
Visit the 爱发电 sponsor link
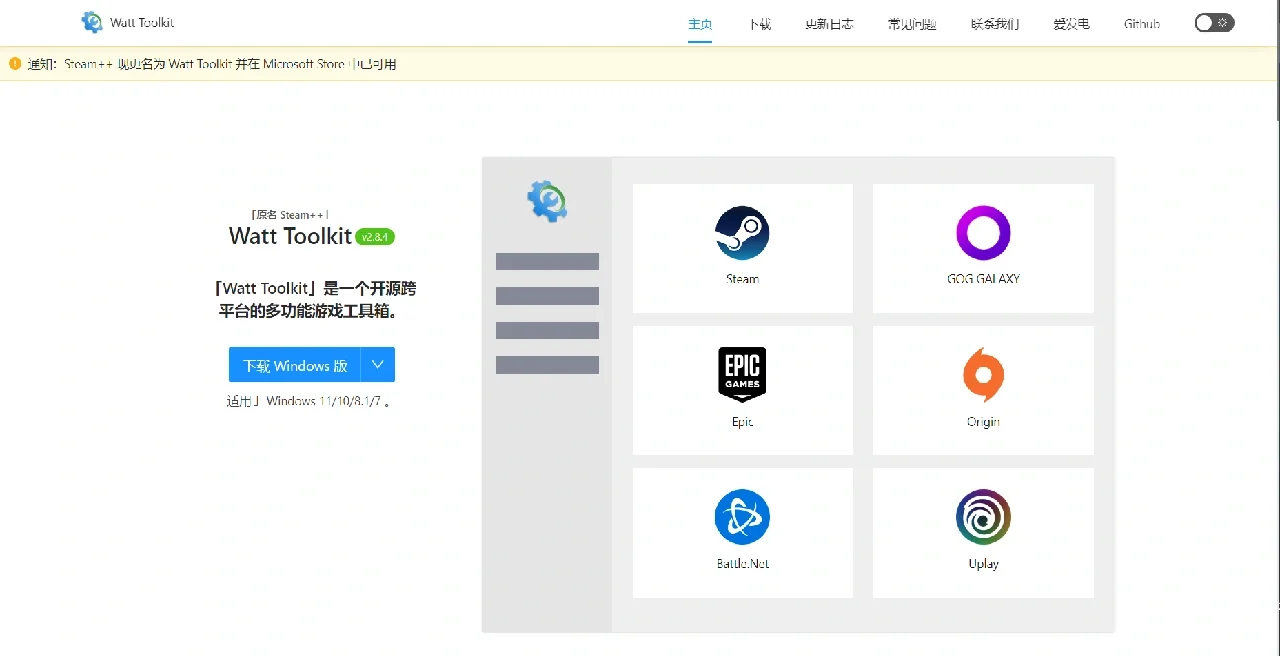coord(1071,24)
